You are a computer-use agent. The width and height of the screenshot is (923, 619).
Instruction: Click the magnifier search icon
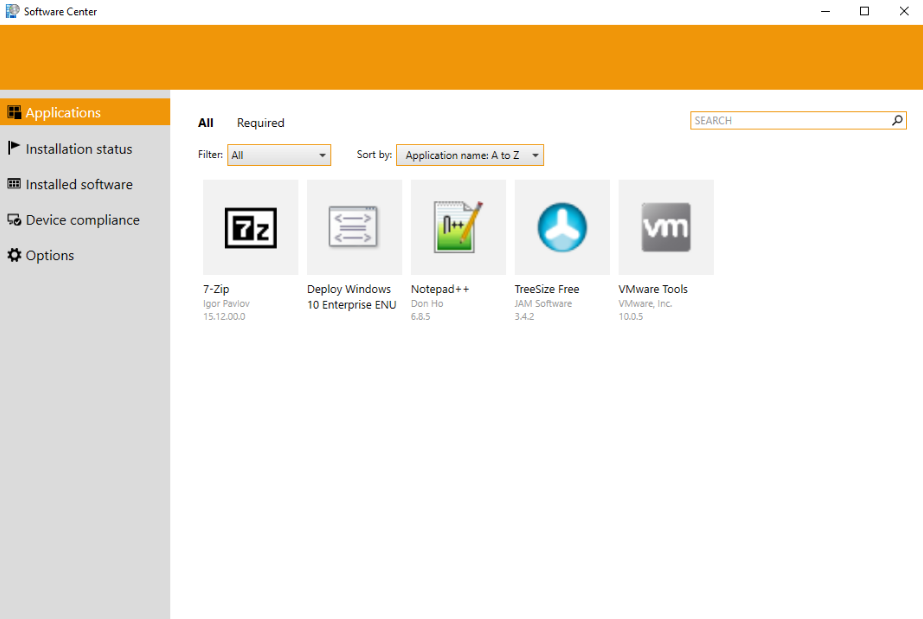(x=897, y=120)
